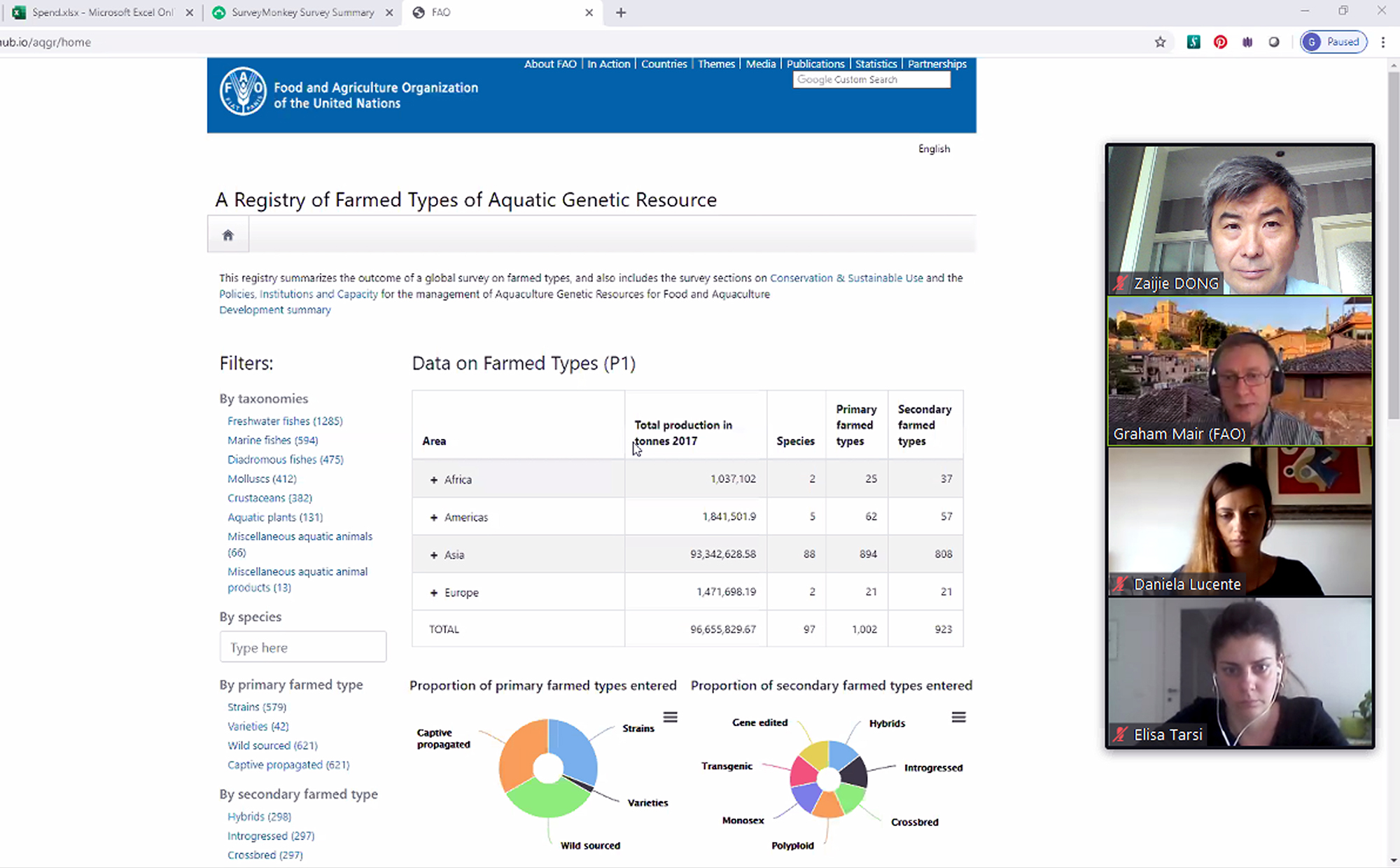Open Partnerships menu item
This screenshot has width=1400, height=868.
click(x=937, y=64)
